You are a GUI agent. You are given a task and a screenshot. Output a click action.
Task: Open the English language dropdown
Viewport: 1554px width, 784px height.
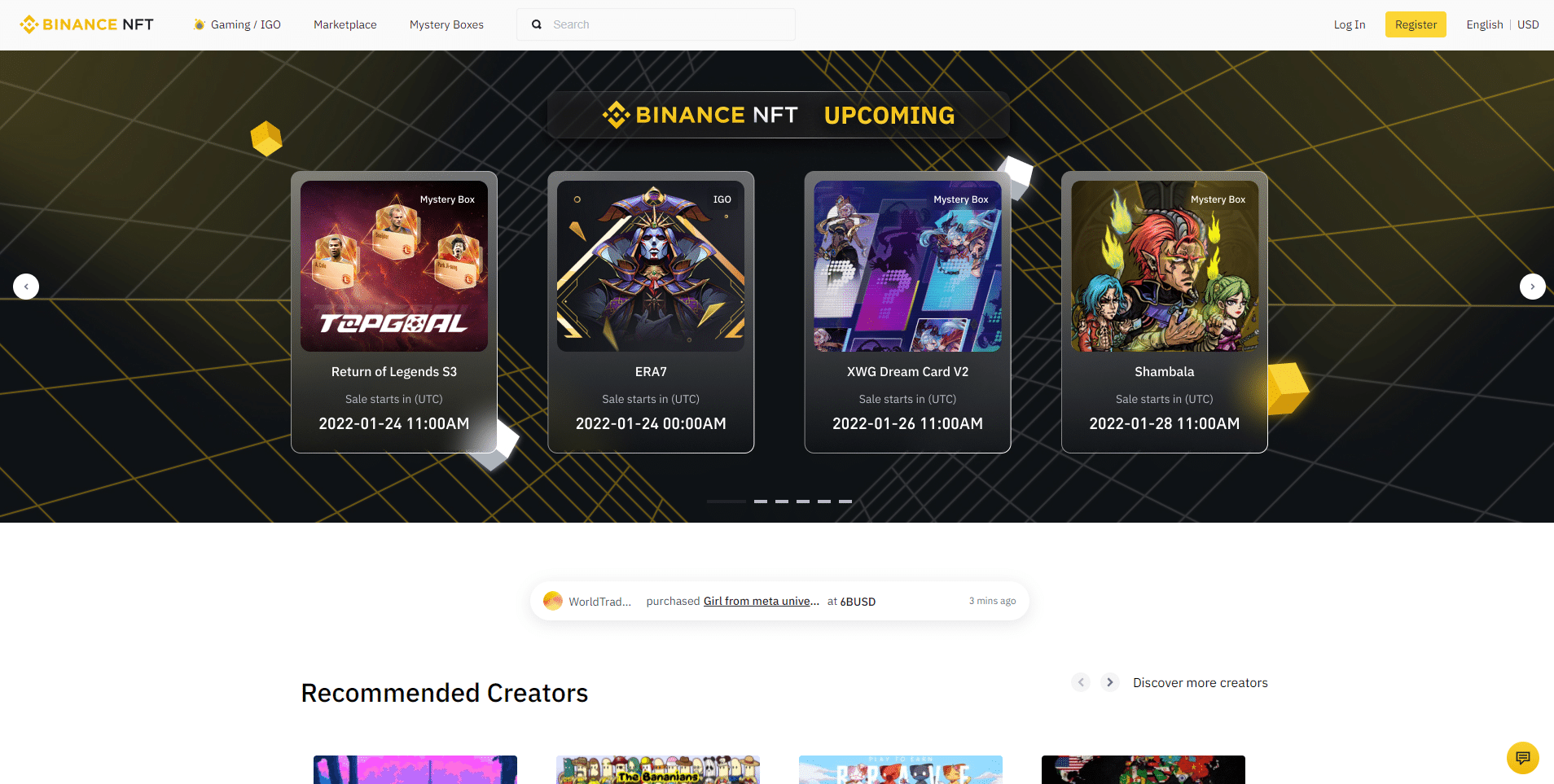(1484, 24)
